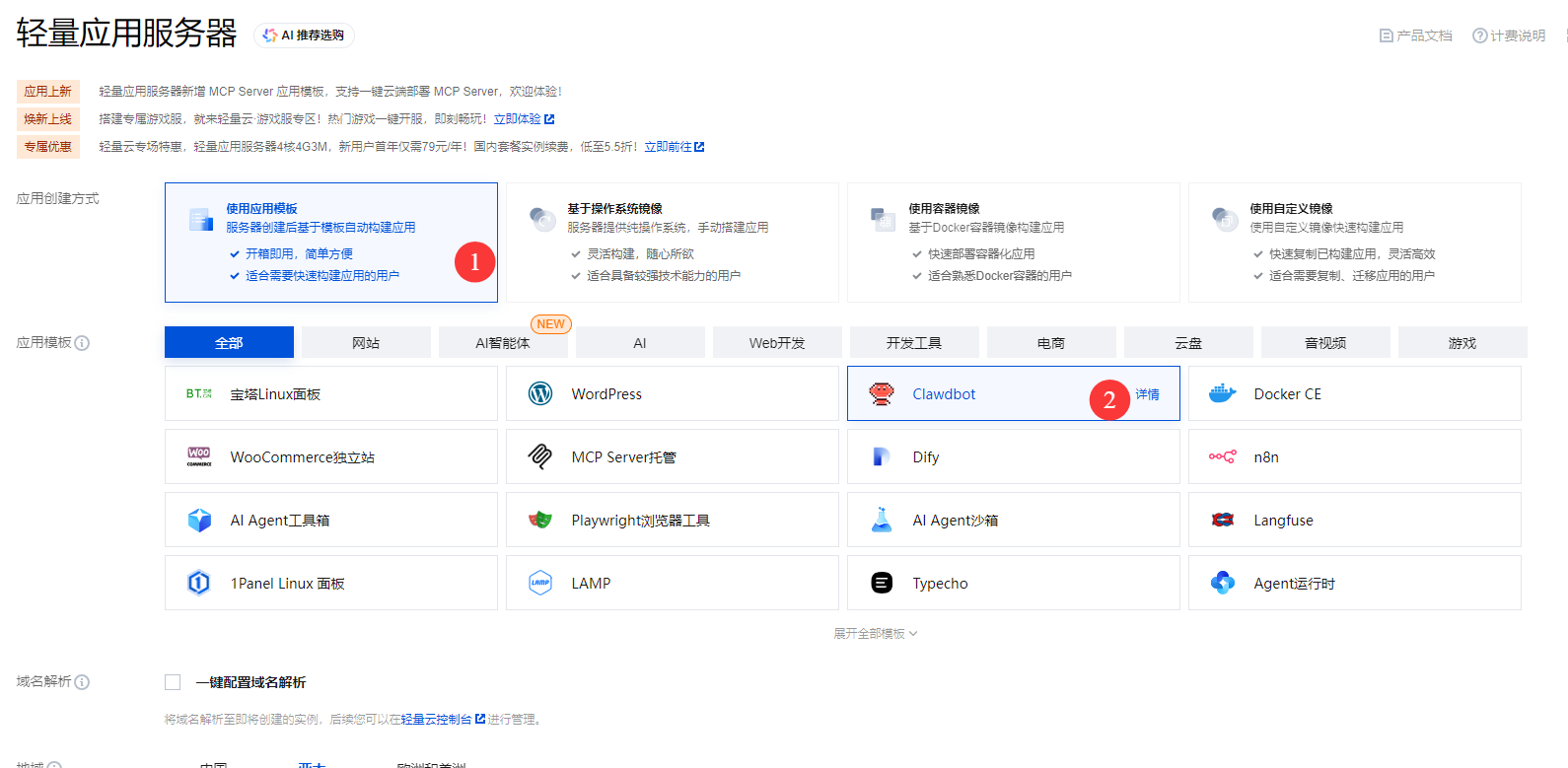Click the info icon beside 应用模板

pyautogui.click(x=82, y=343)
